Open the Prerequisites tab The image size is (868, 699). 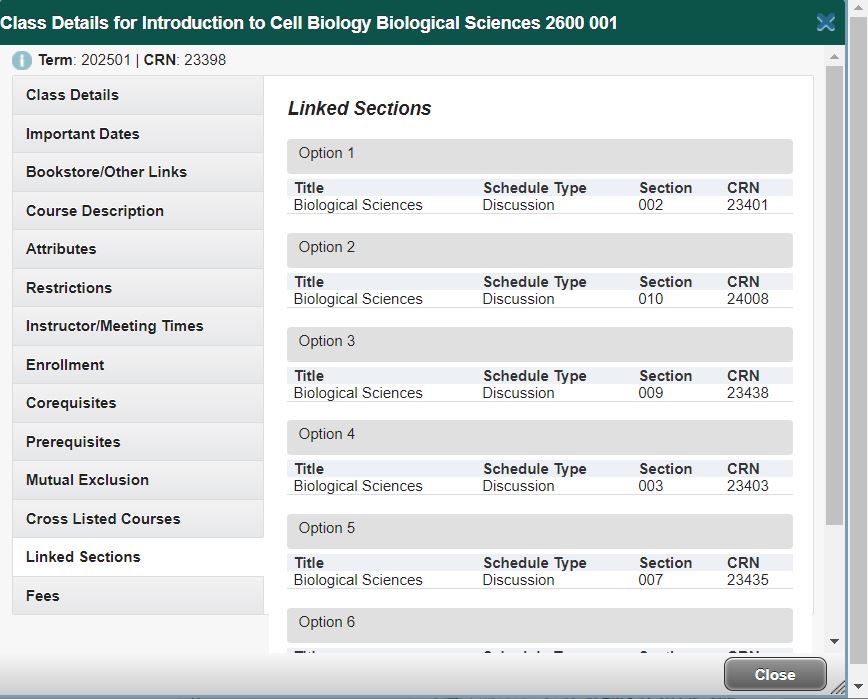click(138, 442)
